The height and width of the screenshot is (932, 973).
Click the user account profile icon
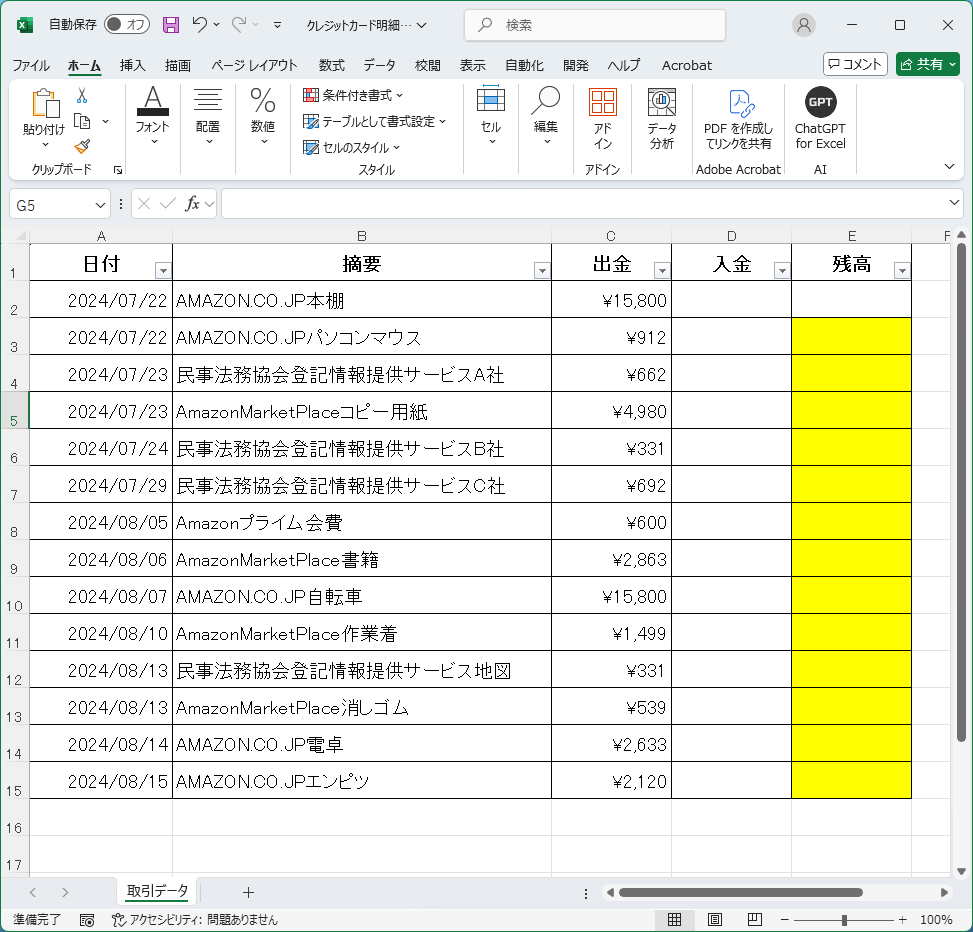pyautogui.click(x=804, y=25)
